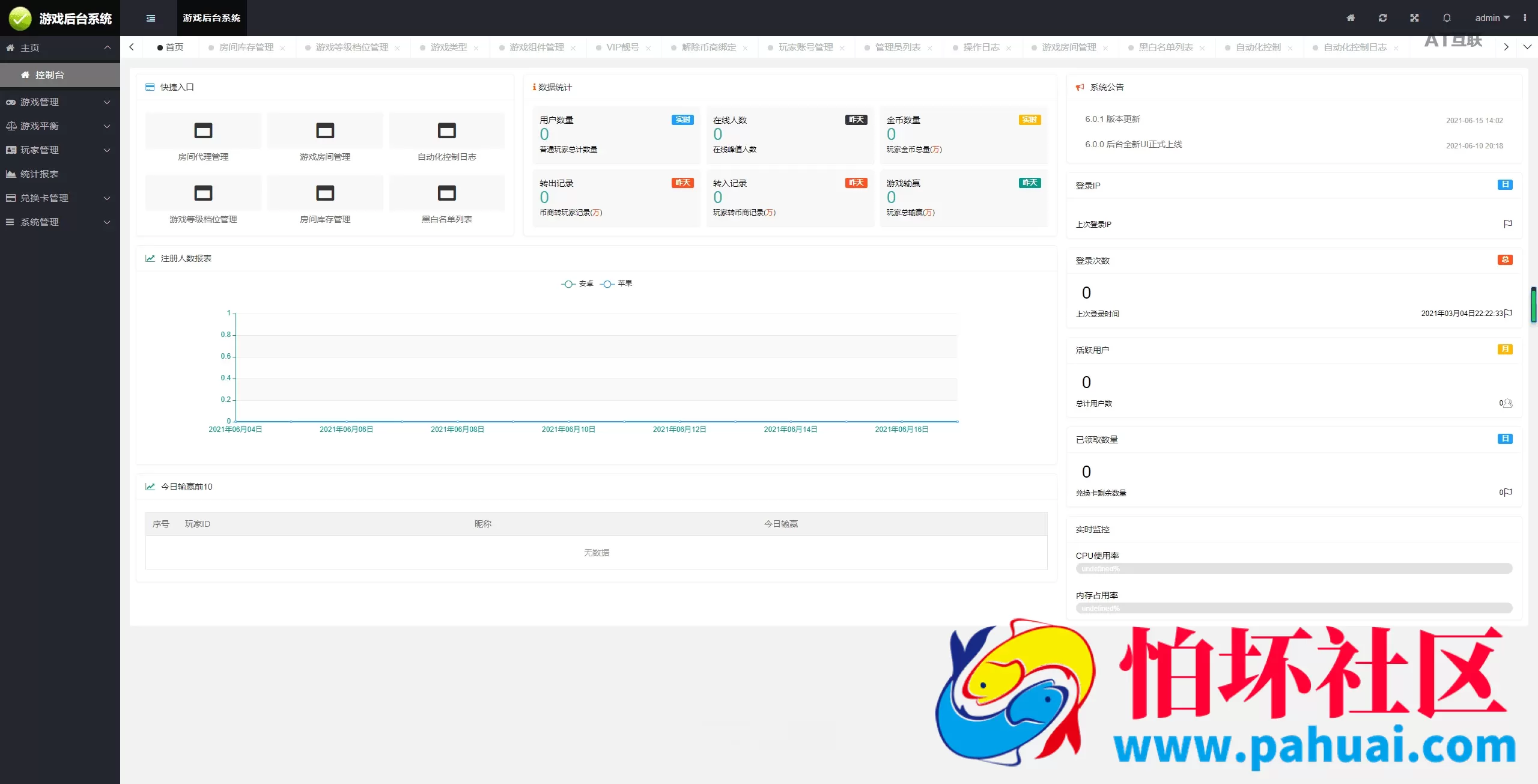
Task: Enter fullscreen with the expand icon
Action: 1414,18
